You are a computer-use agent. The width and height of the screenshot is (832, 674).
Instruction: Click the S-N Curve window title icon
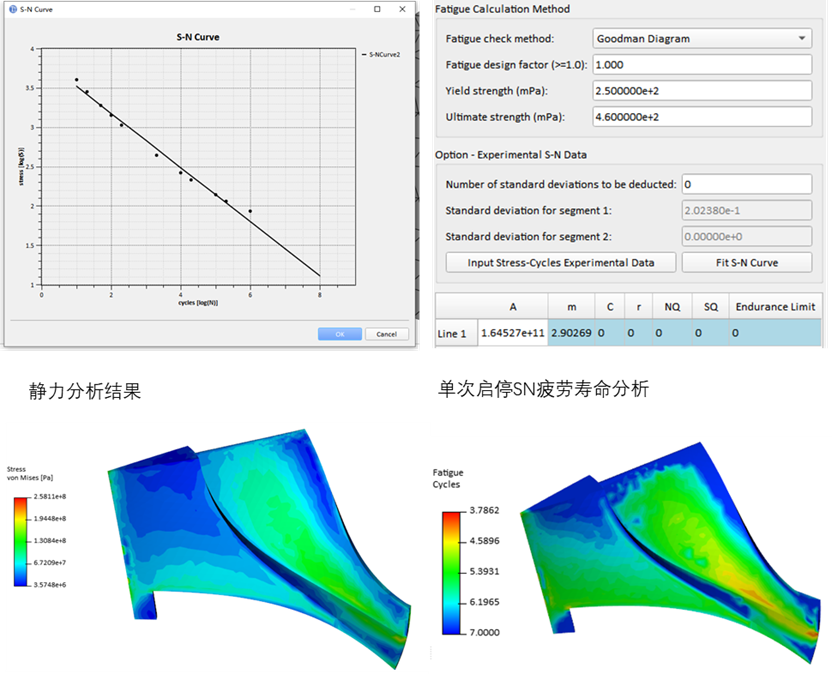point(11,9)
